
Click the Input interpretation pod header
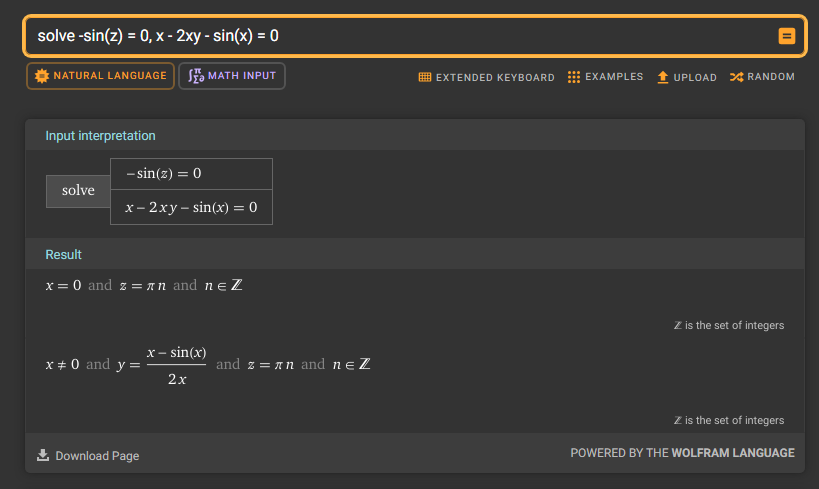(101, 136)
